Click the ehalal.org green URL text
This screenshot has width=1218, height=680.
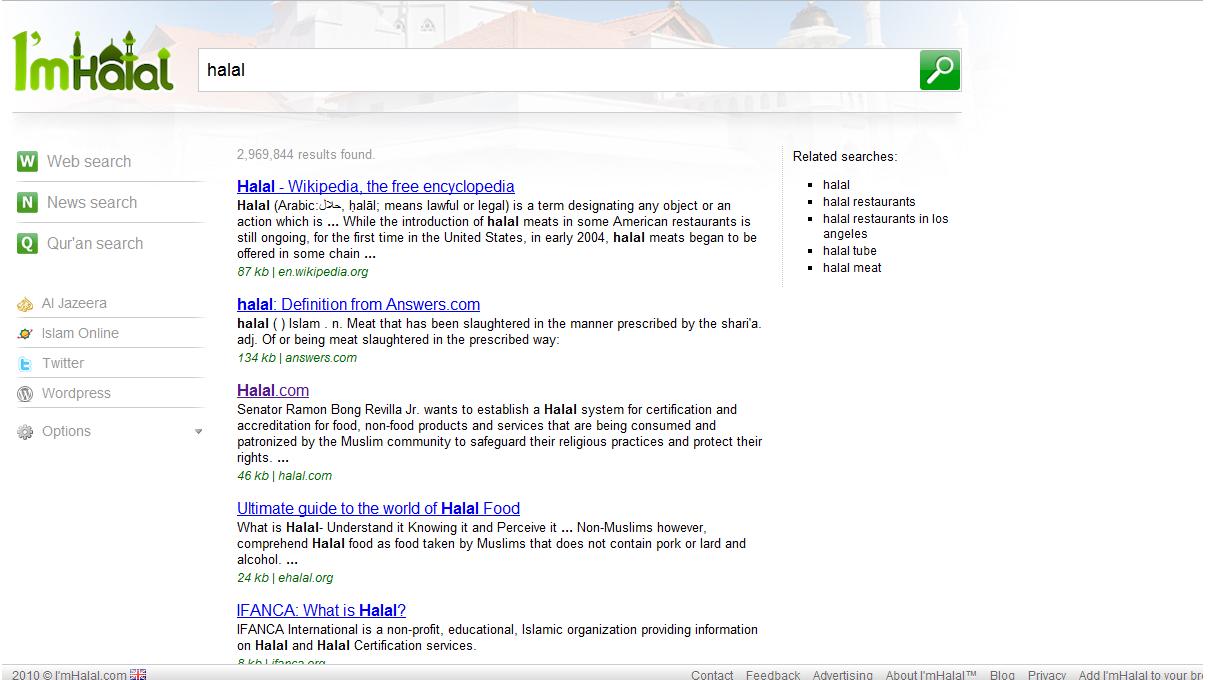pyautogui.click(x=306, y=577)
